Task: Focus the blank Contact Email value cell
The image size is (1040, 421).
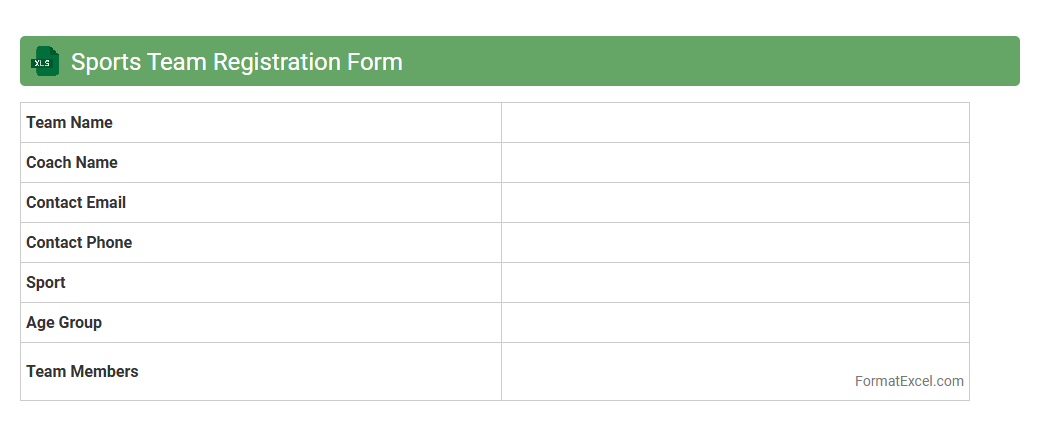Action: (735, 203)
